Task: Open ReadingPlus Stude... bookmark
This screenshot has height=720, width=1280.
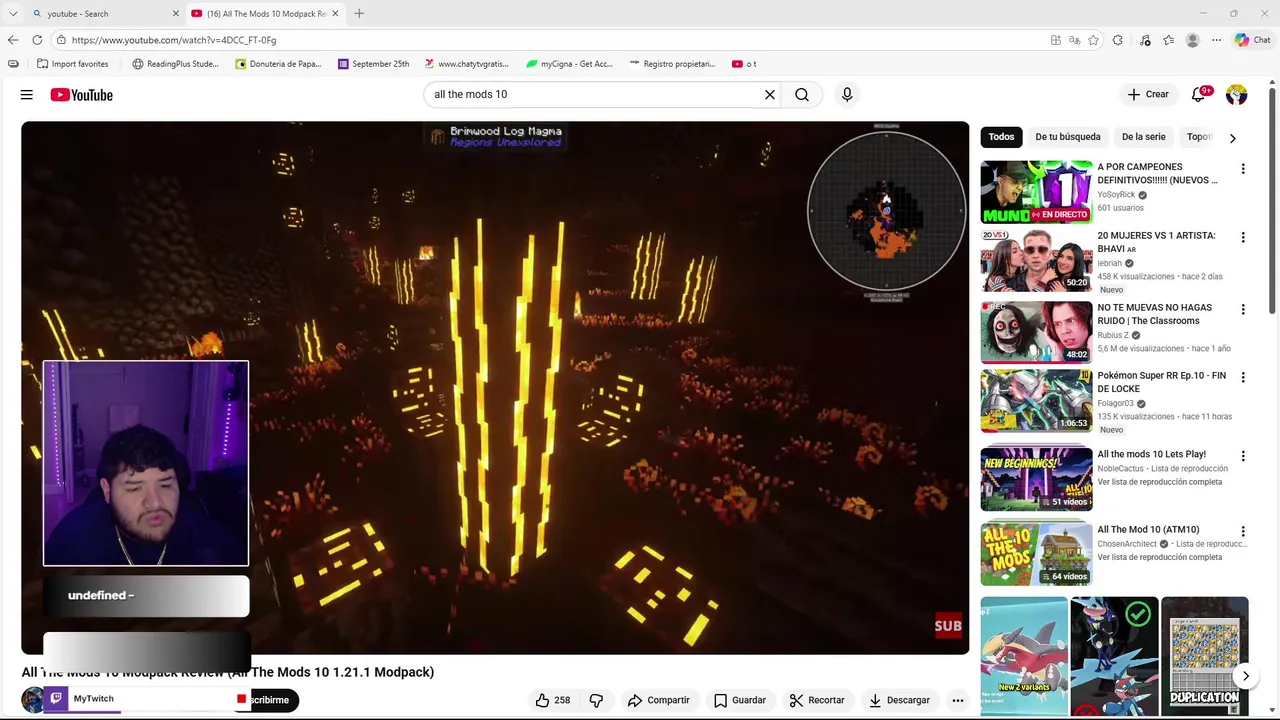Action: click(x=175, y=64)
